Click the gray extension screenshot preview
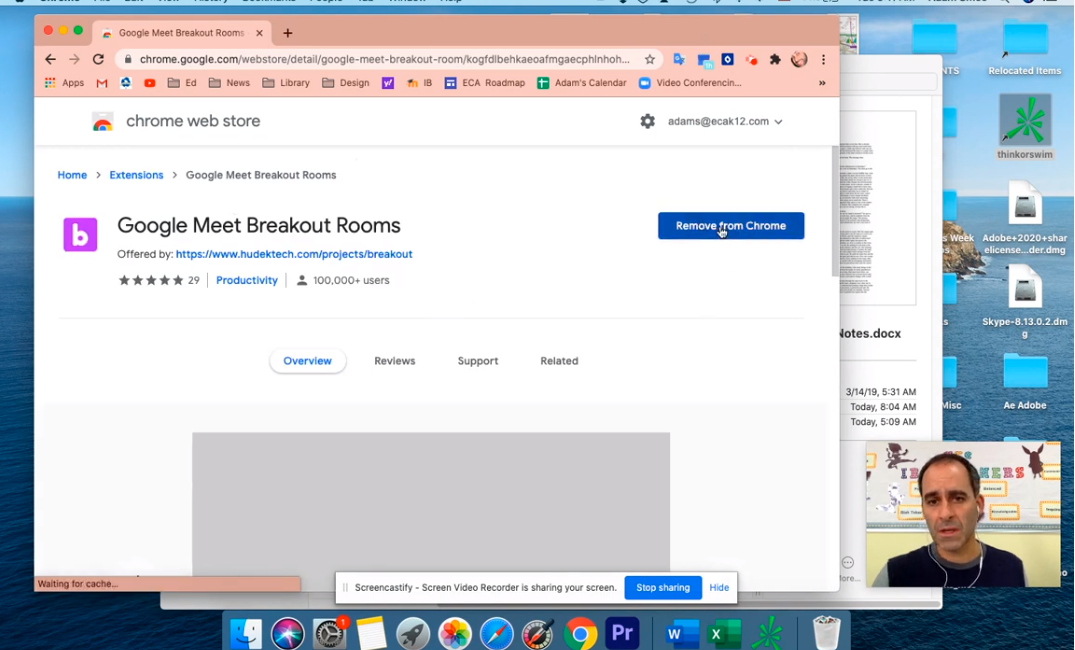This screenshot has width=1075, height=650. coord(431,504)
